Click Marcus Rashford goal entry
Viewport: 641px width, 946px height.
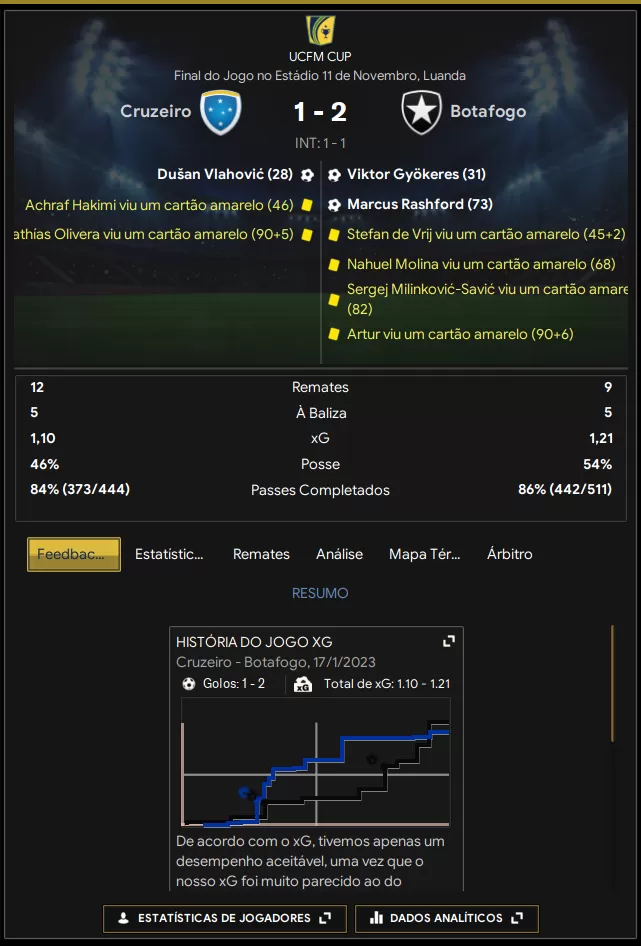tap(410, 205)
